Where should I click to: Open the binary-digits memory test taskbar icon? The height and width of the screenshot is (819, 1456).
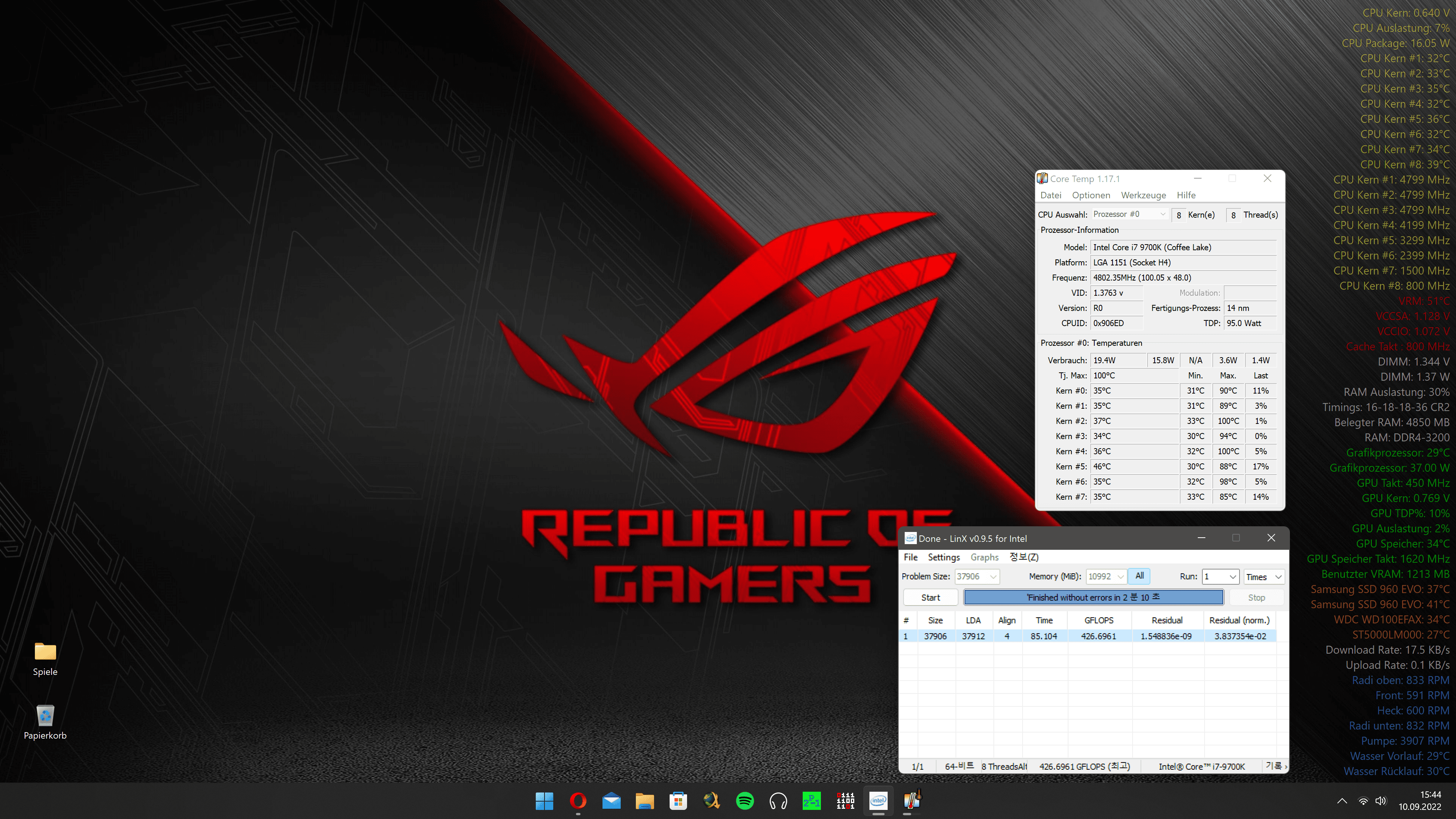click(845, 800)
